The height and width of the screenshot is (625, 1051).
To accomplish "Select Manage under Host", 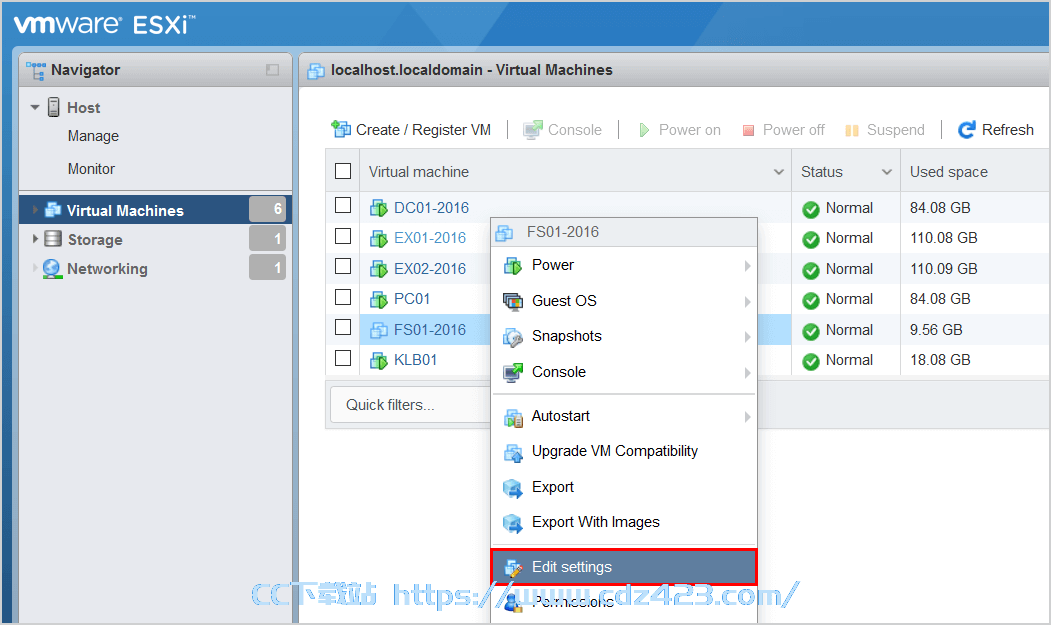I will pos(93,136).
